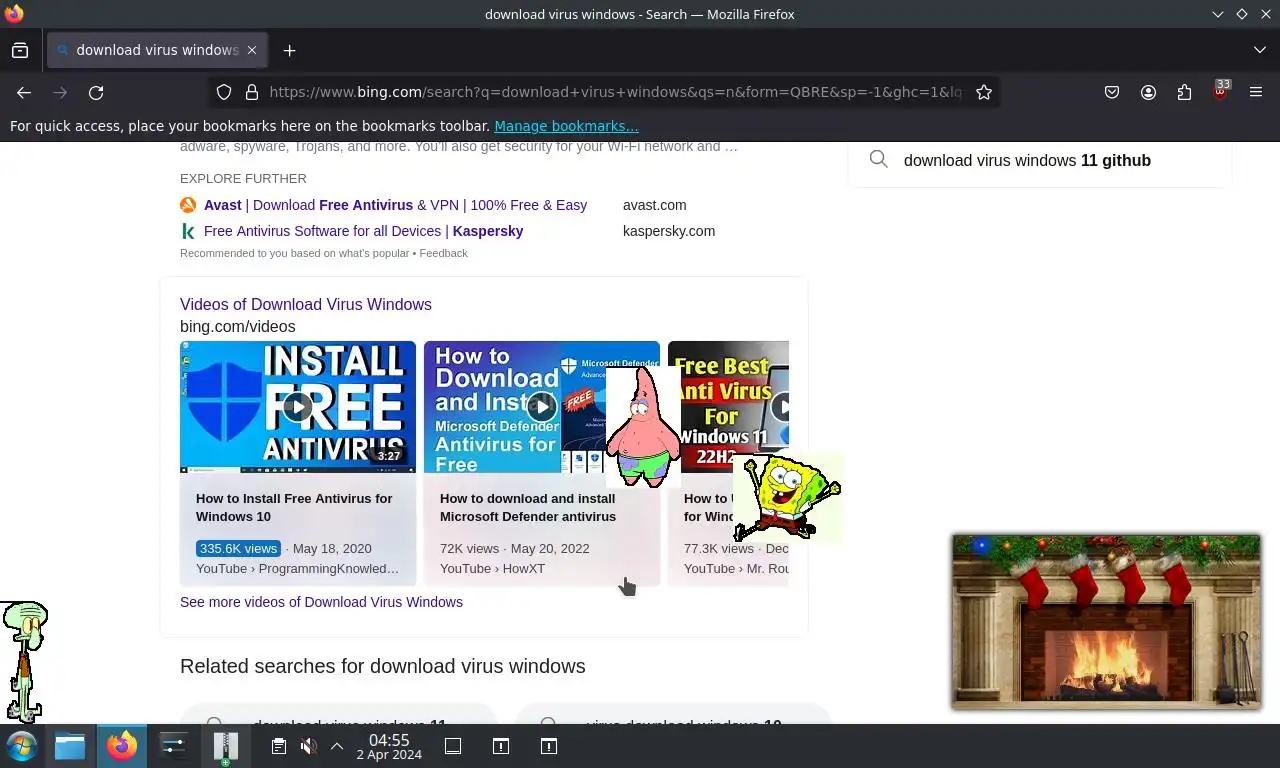The height and width of the screenshot is (768, 1280).
Task: Open uBlock Origin extension with badge 33
Action: (x=1220, y=91)
